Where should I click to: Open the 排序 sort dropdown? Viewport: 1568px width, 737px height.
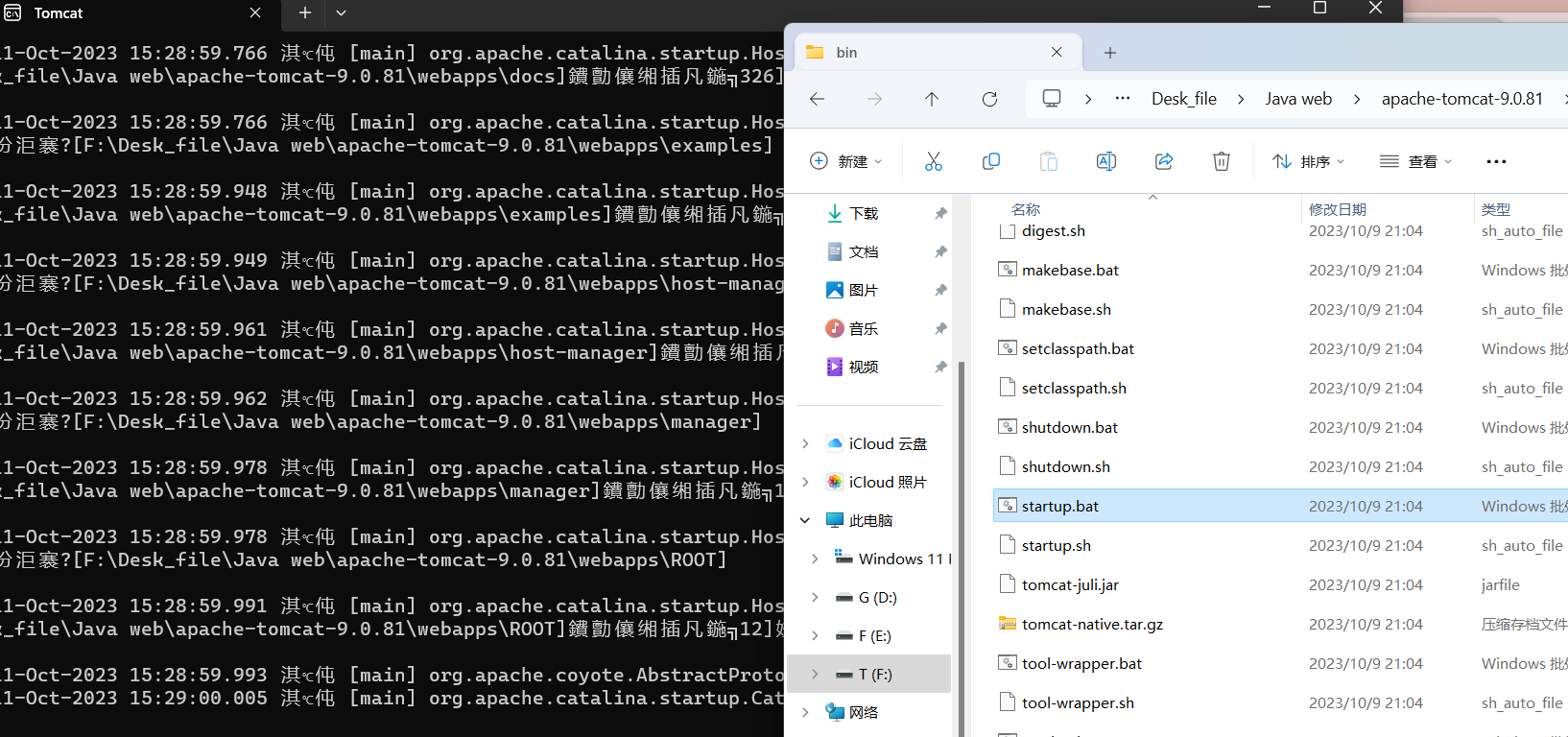pos(1309,161)
